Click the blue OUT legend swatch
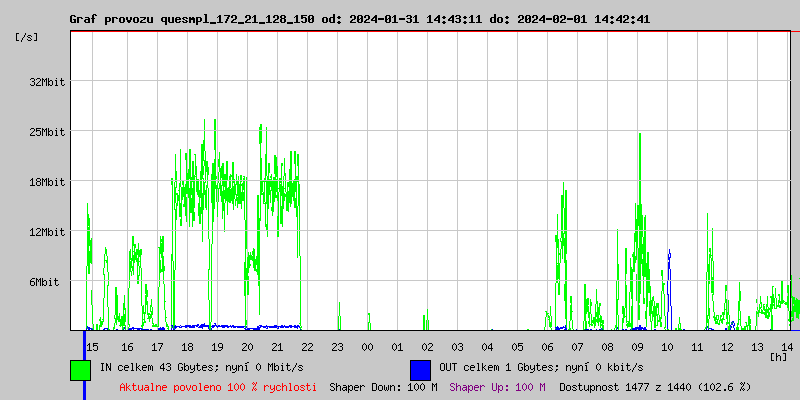 (x=420, y=369)
